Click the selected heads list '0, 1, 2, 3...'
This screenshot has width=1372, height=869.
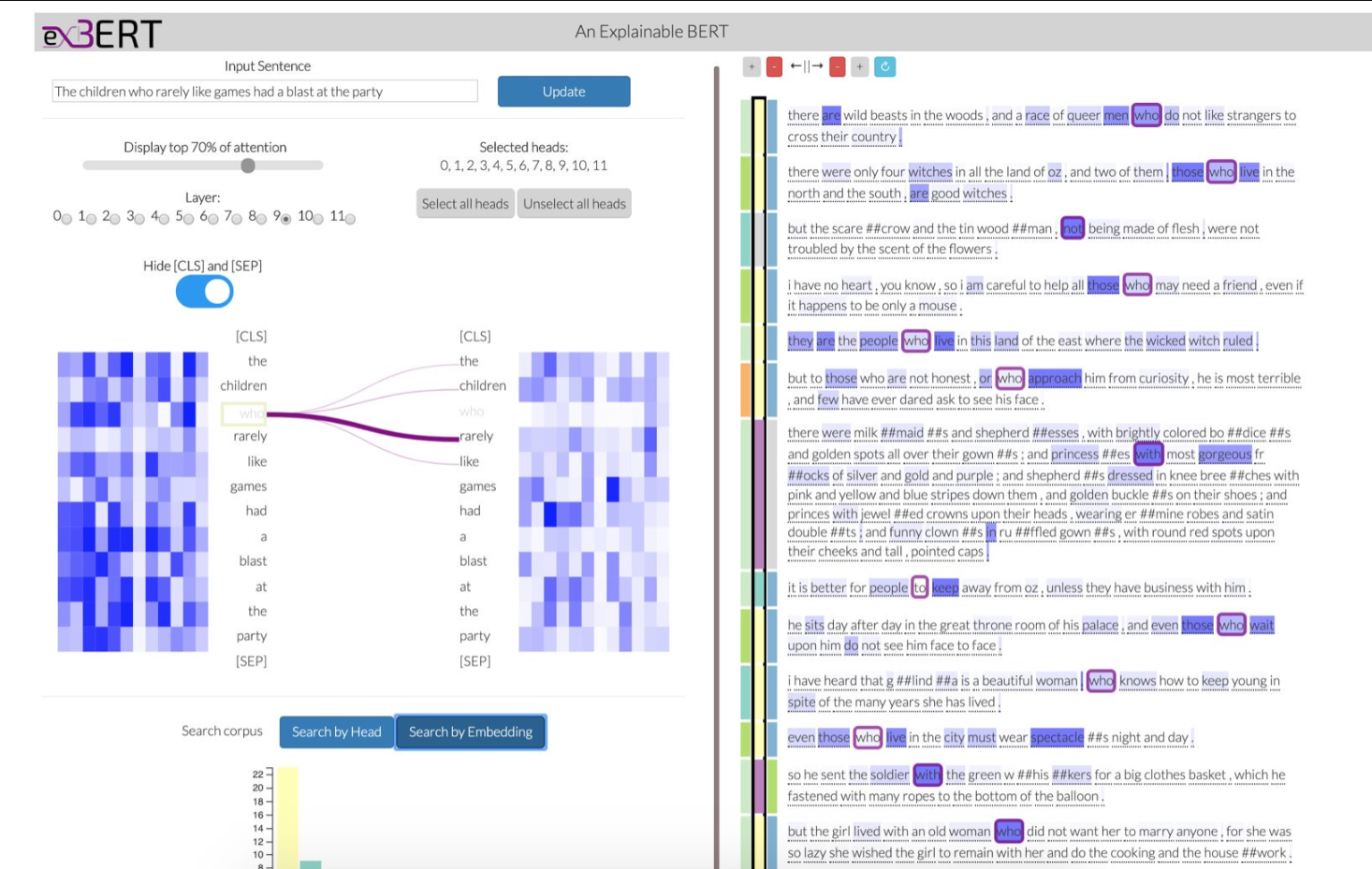point(524,166)
